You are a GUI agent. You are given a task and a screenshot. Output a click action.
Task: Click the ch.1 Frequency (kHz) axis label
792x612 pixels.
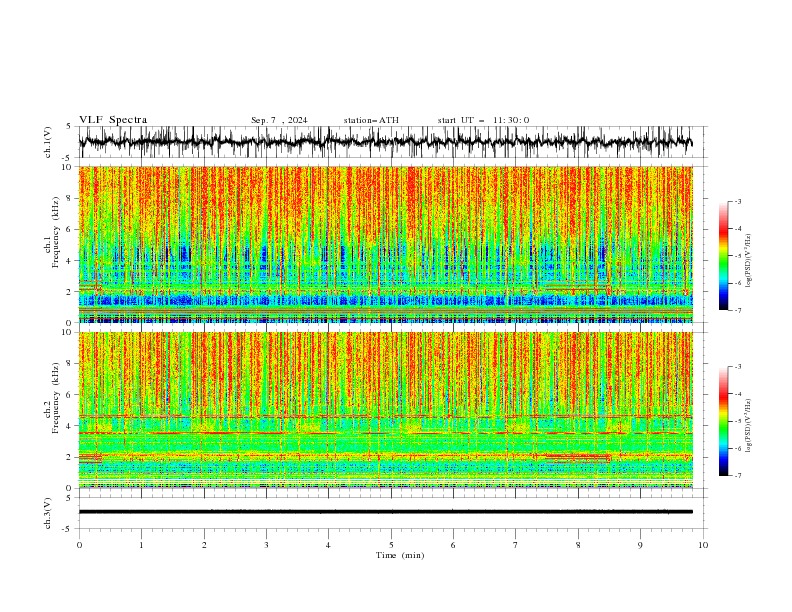pyautogui.click(x=51, y=233)
